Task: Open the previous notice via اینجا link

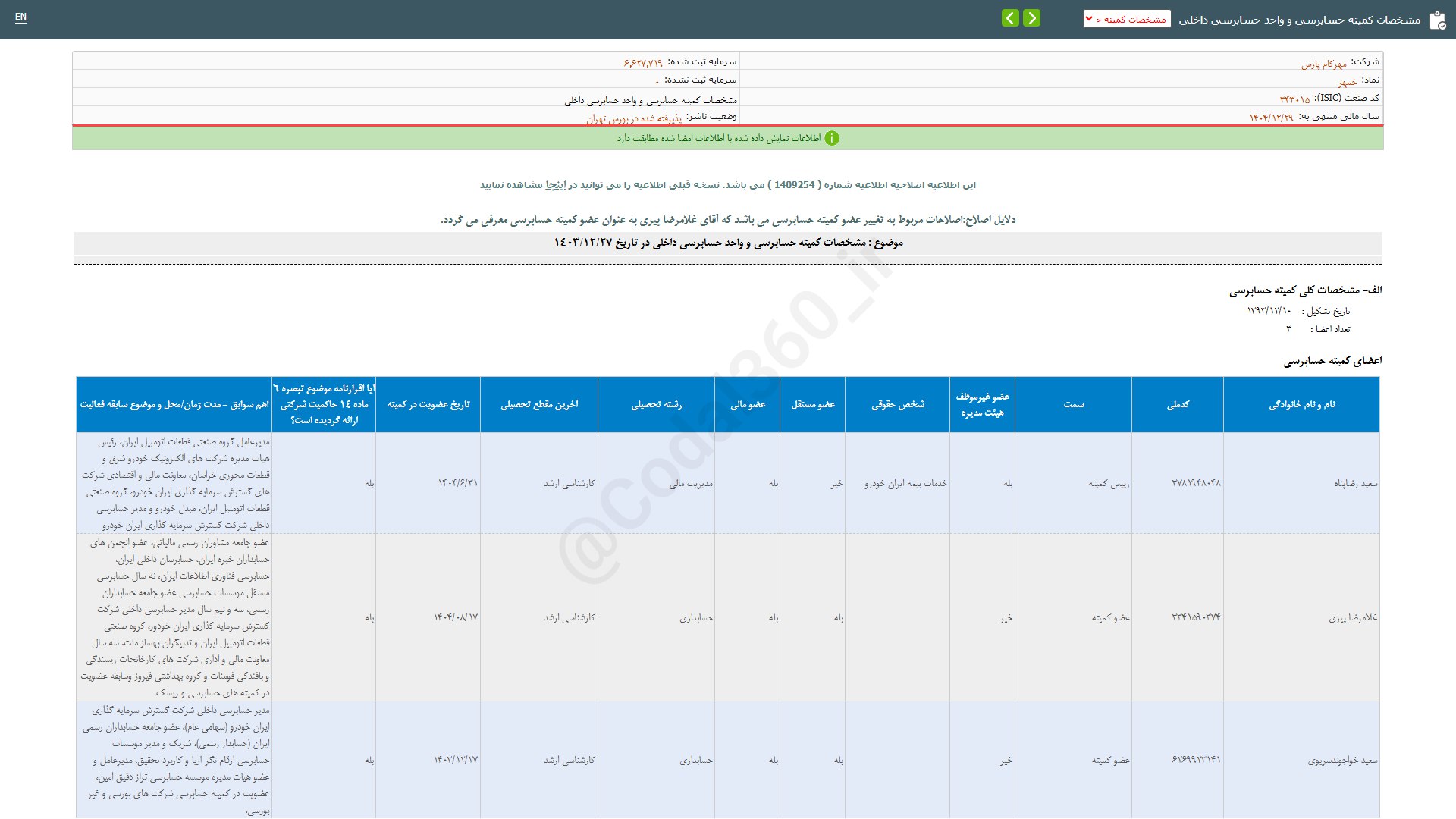Action: 557,185
